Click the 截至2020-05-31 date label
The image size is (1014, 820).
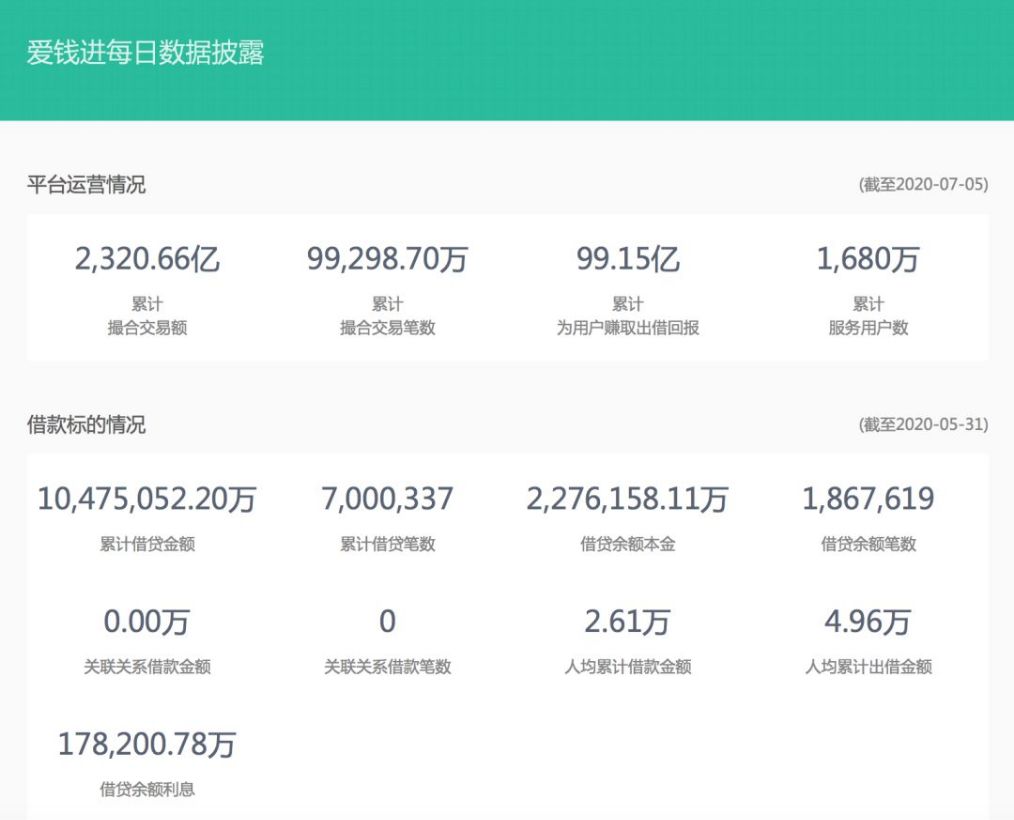click(923, 425)
